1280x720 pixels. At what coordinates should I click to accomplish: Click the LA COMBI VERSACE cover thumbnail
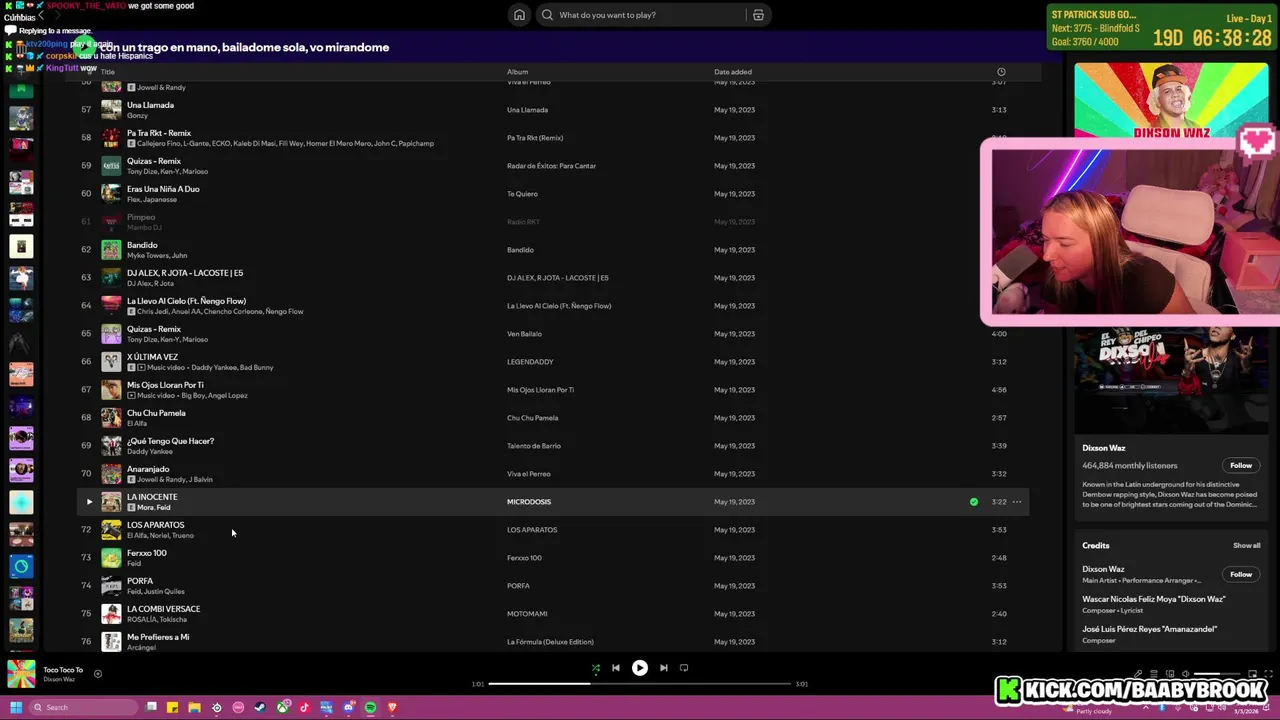coord(111,614)
